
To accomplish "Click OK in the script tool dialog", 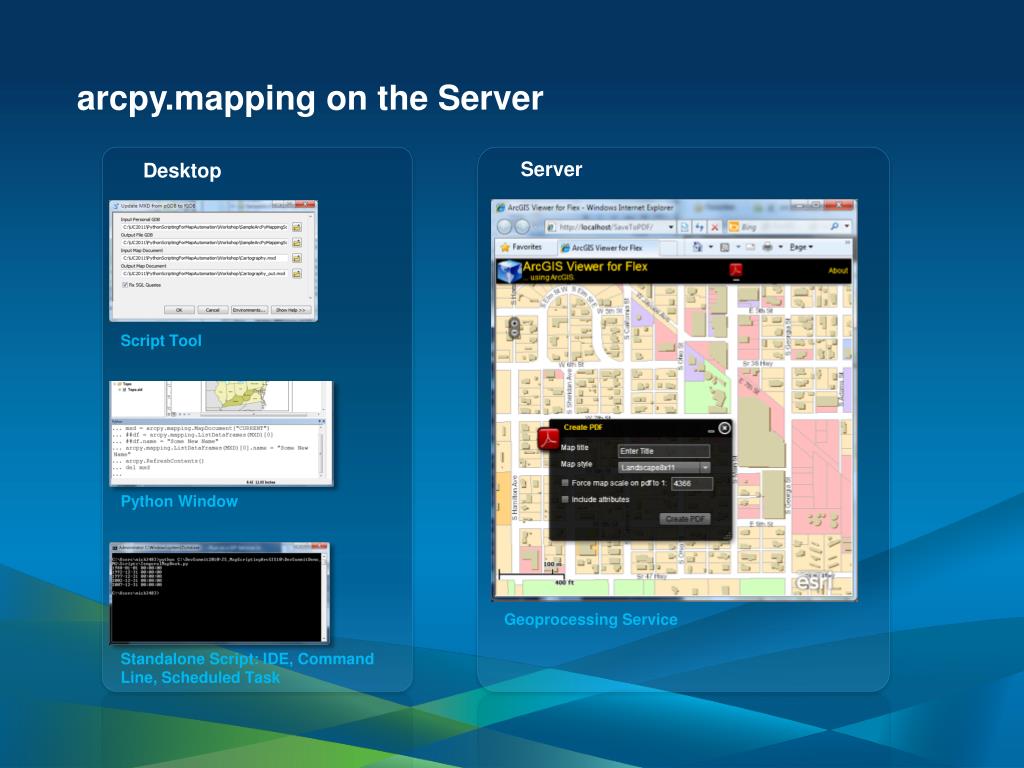I will [x=180, y=310].
